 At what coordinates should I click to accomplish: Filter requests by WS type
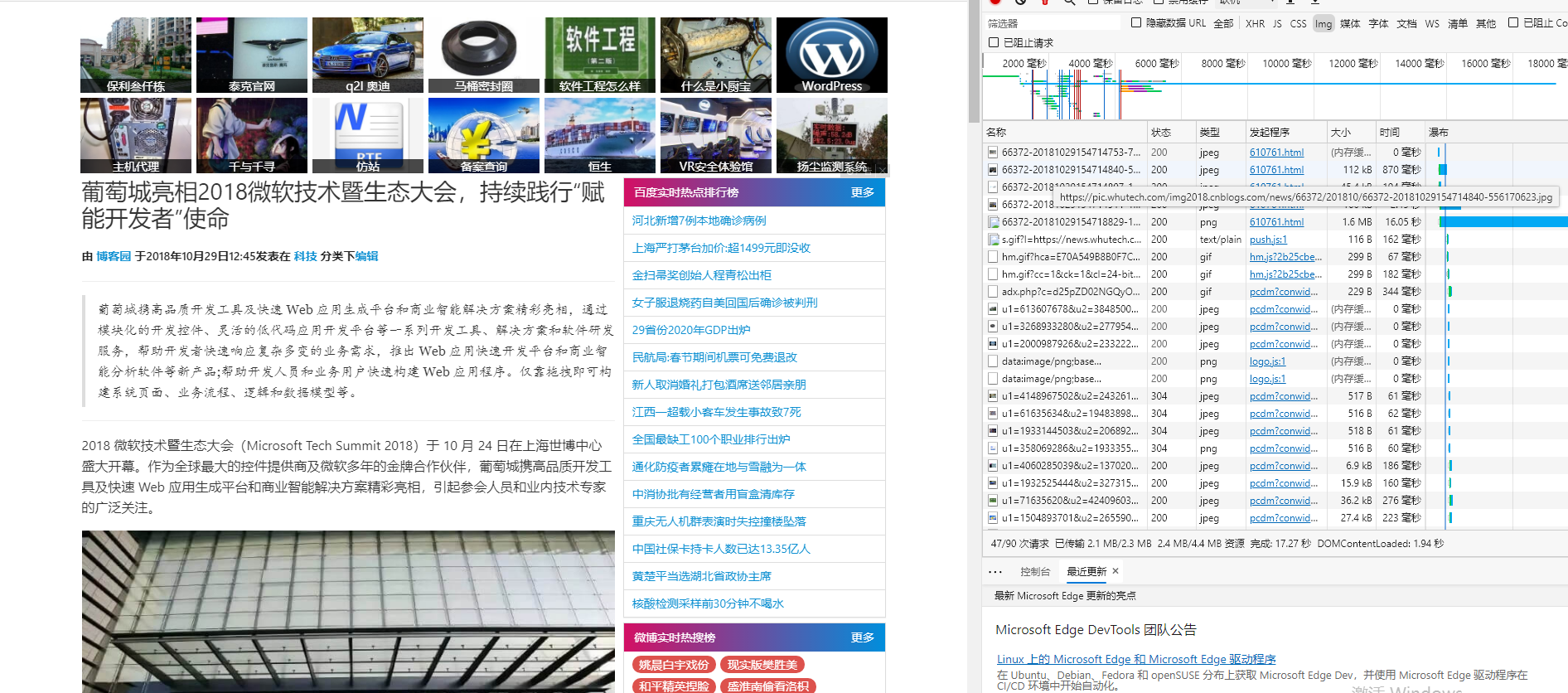[1432, 24]
